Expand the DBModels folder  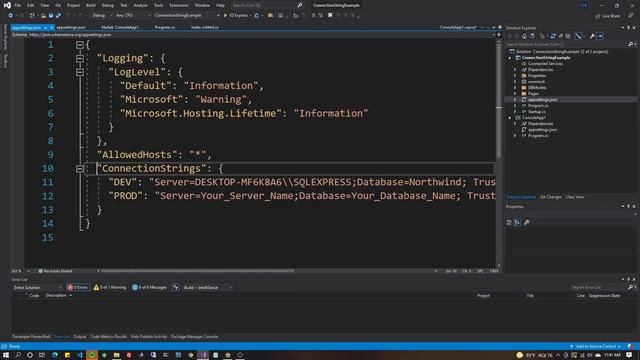tap(515, 88)
